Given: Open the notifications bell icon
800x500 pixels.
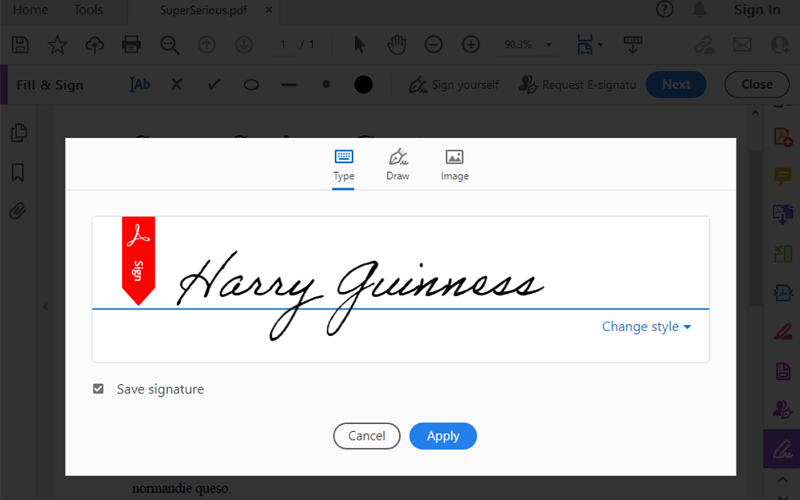Looking at the screenshot, I should click(699, 9).
